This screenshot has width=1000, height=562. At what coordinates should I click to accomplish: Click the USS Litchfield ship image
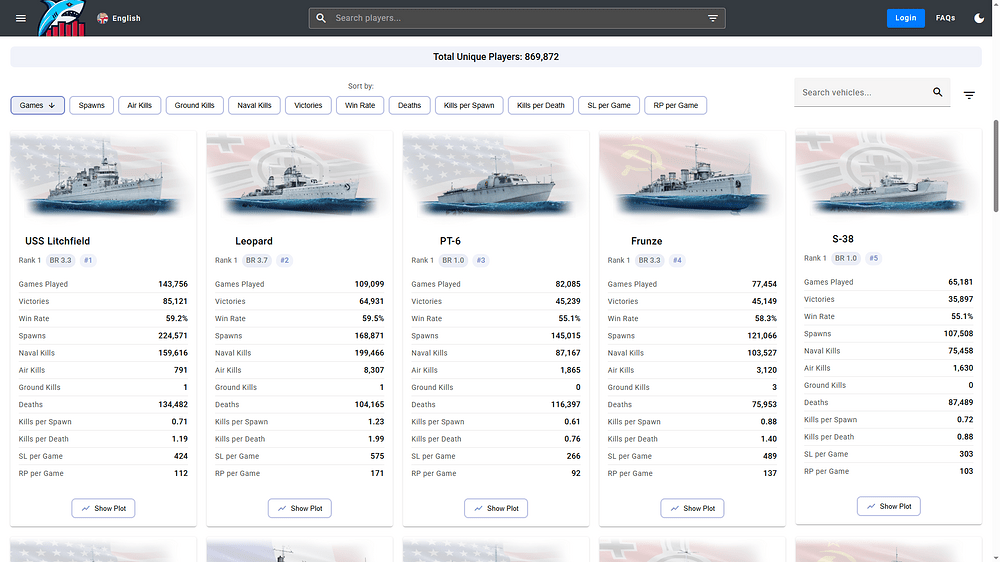point(103,177)
